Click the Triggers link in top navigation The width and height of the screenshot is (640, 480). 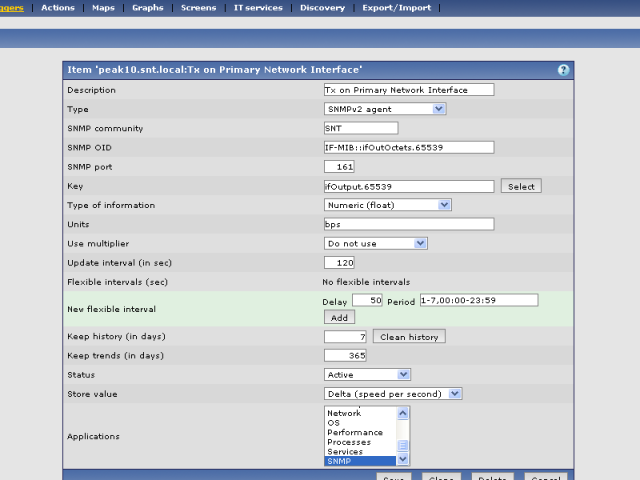tap(11, 8)
